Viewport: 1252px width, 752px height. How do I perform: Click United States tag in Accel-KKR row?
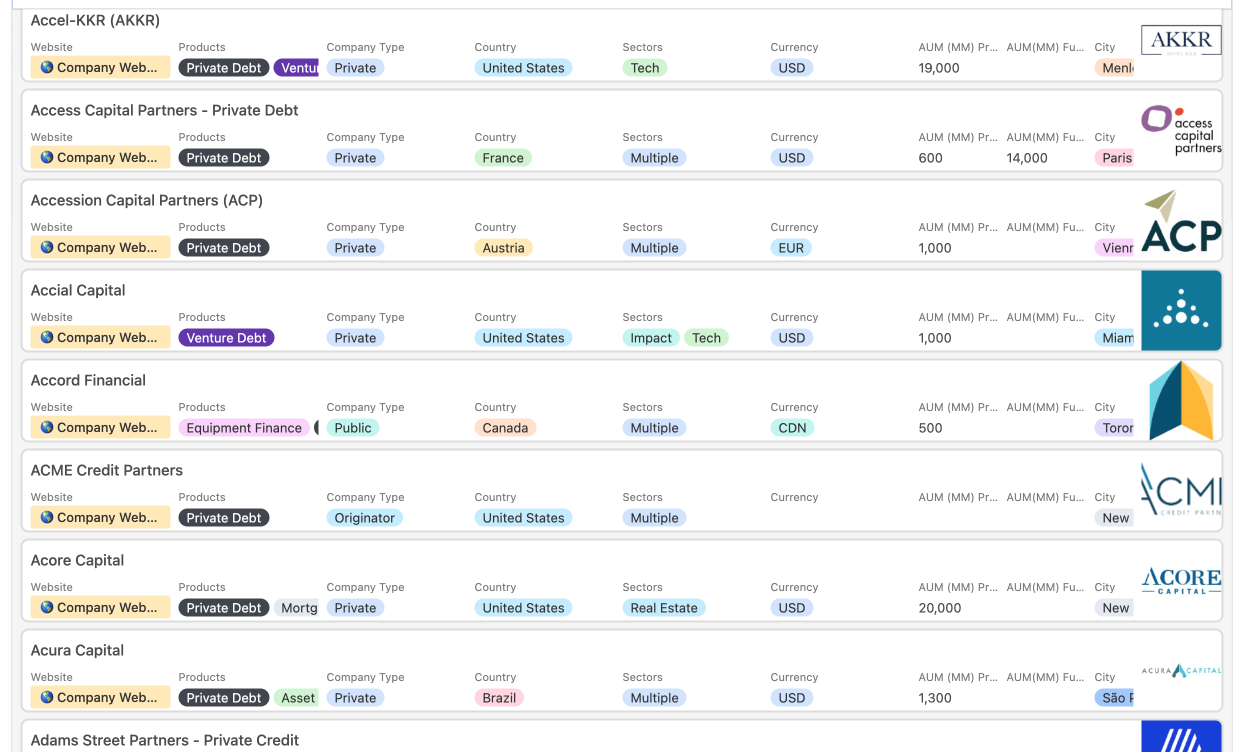[x=524, y=68]
